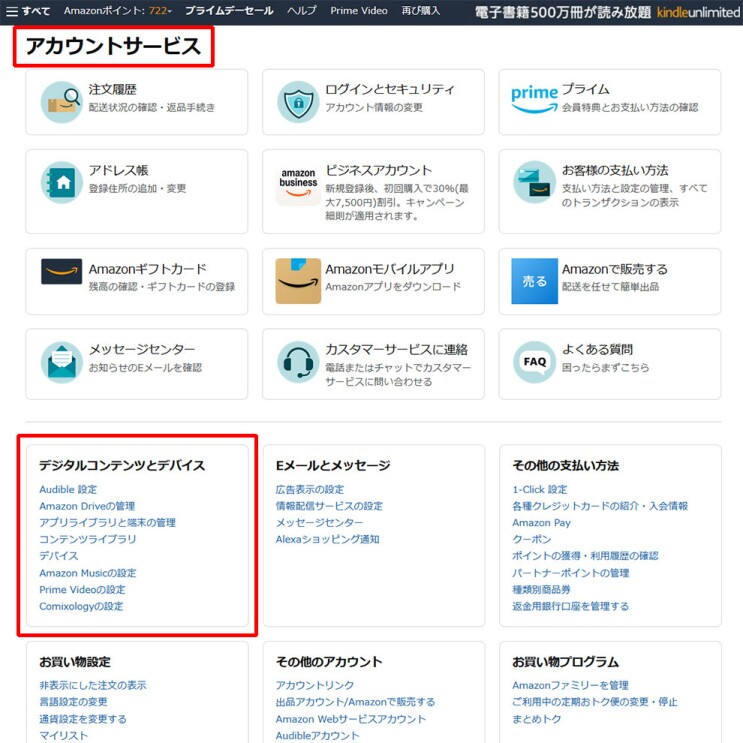Open the プライム card title

[586, 90]
